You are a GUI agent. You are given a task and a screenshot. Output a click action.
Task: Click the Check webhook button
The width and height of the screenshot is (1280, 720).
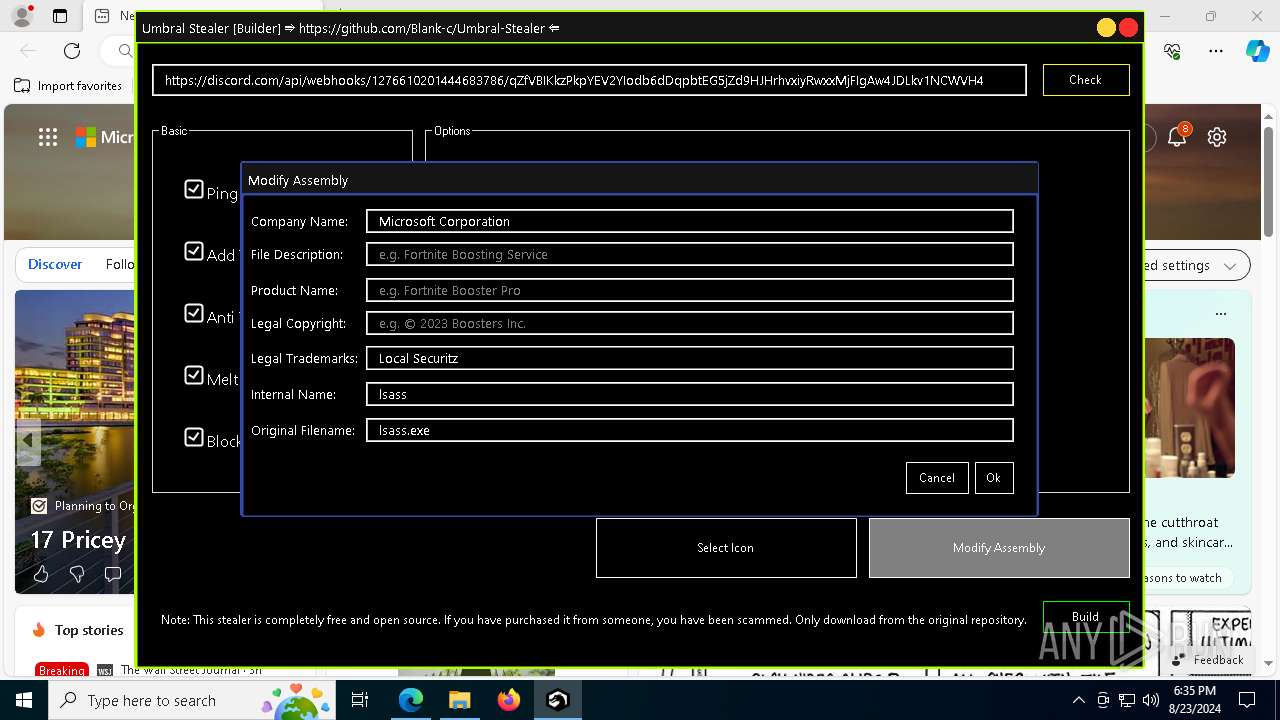[x=1086, y=80]
